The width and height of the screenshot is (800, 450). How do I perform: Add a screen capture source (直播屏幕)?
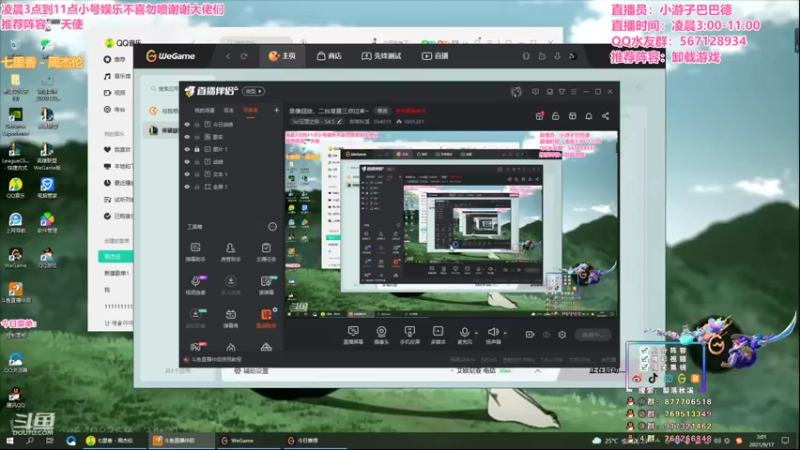click(x=353, y=335)
